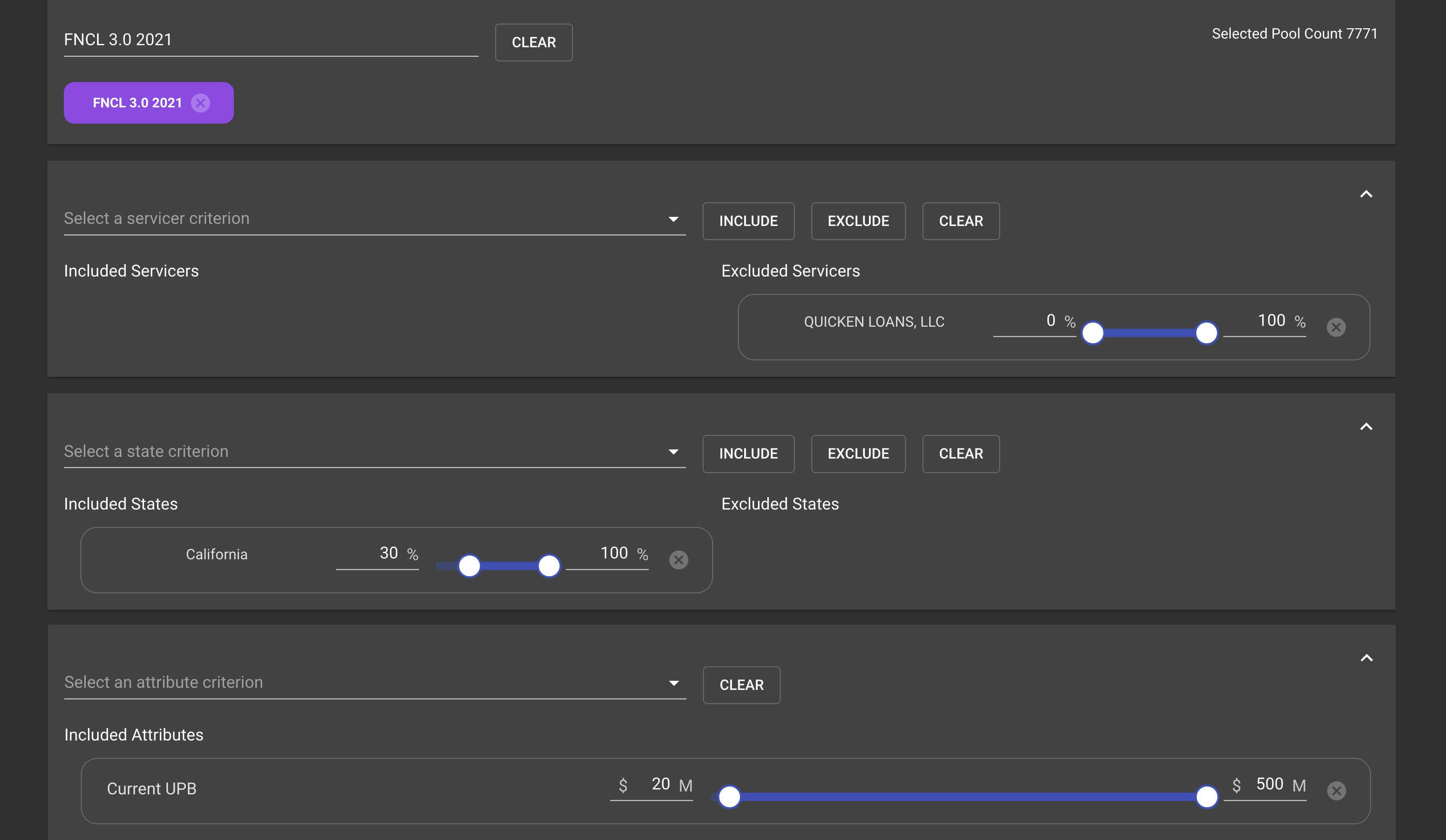1446x840 pixels.
Task: Click EXCLUDE for servicer criterion
Action: [858, 221]
